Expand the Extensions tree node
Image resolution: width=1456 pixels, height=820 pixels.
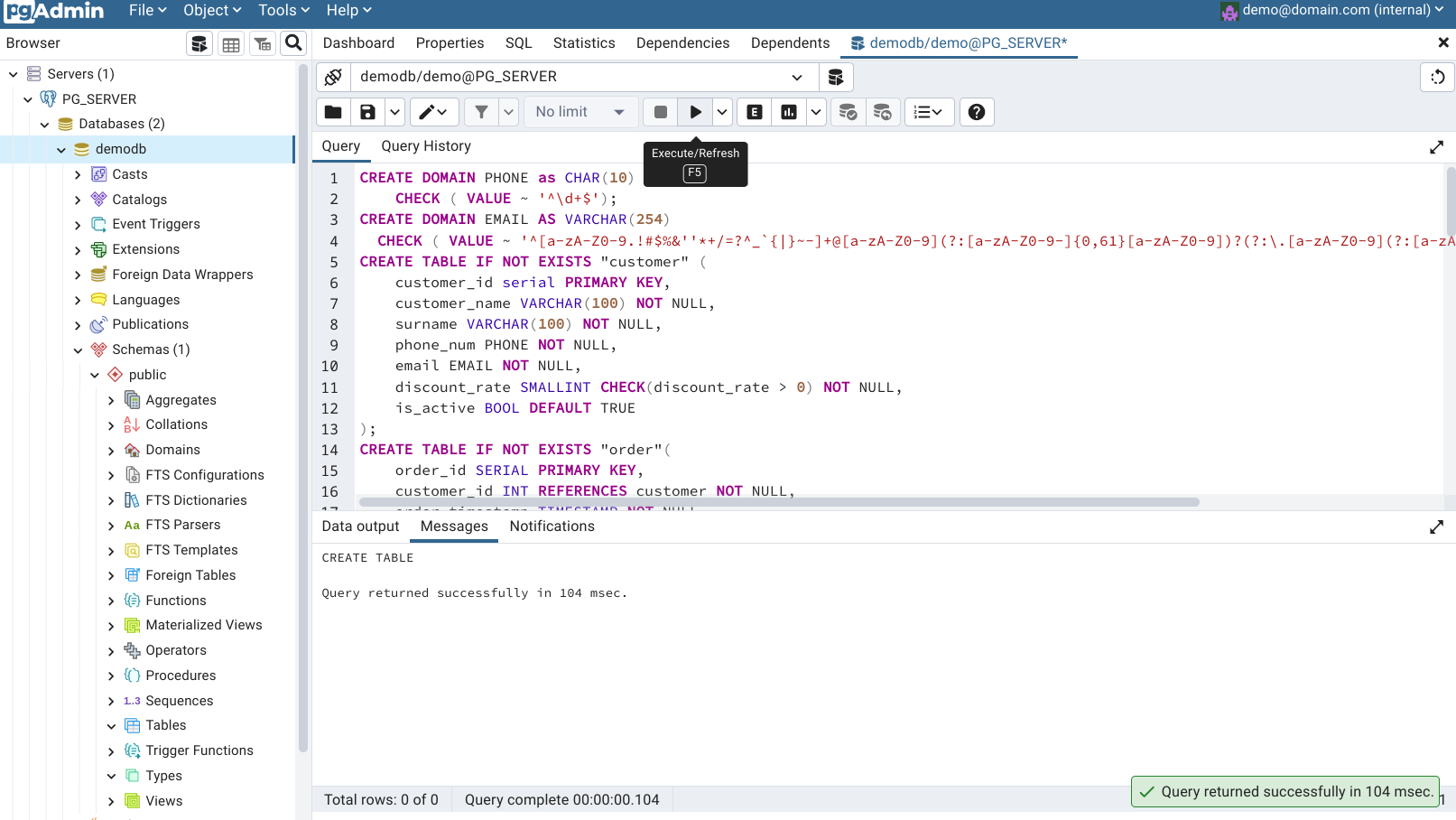[78, 250]
